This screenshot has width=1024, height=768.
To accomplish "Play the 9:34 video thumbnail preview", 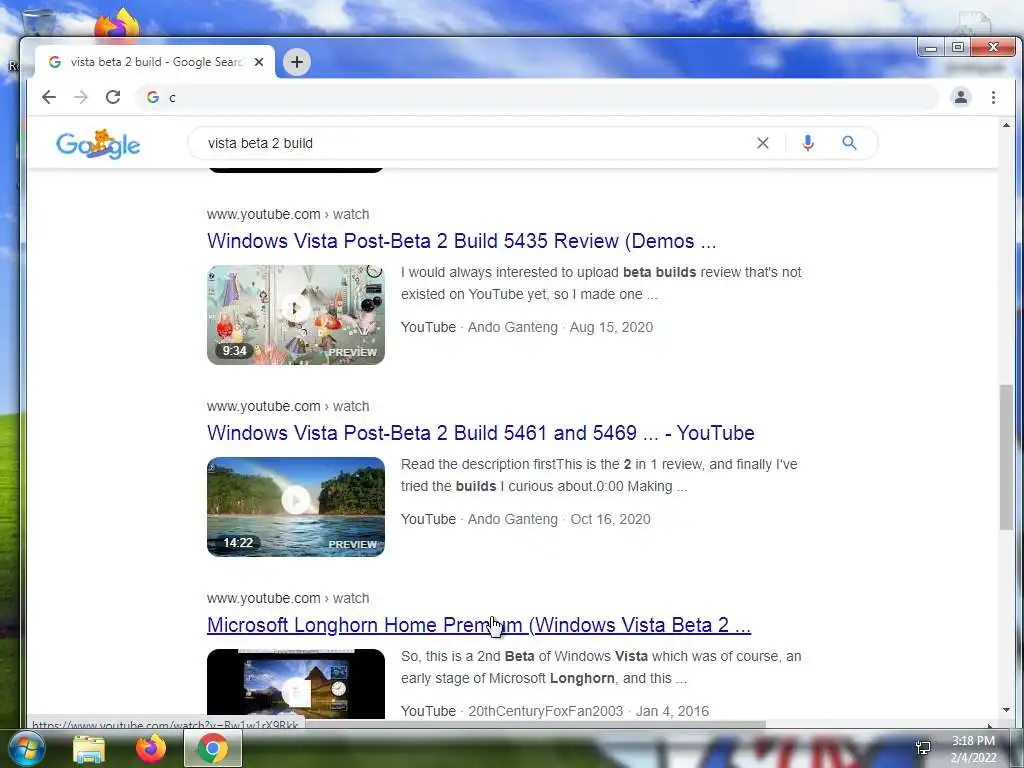I will click(296, 315).
